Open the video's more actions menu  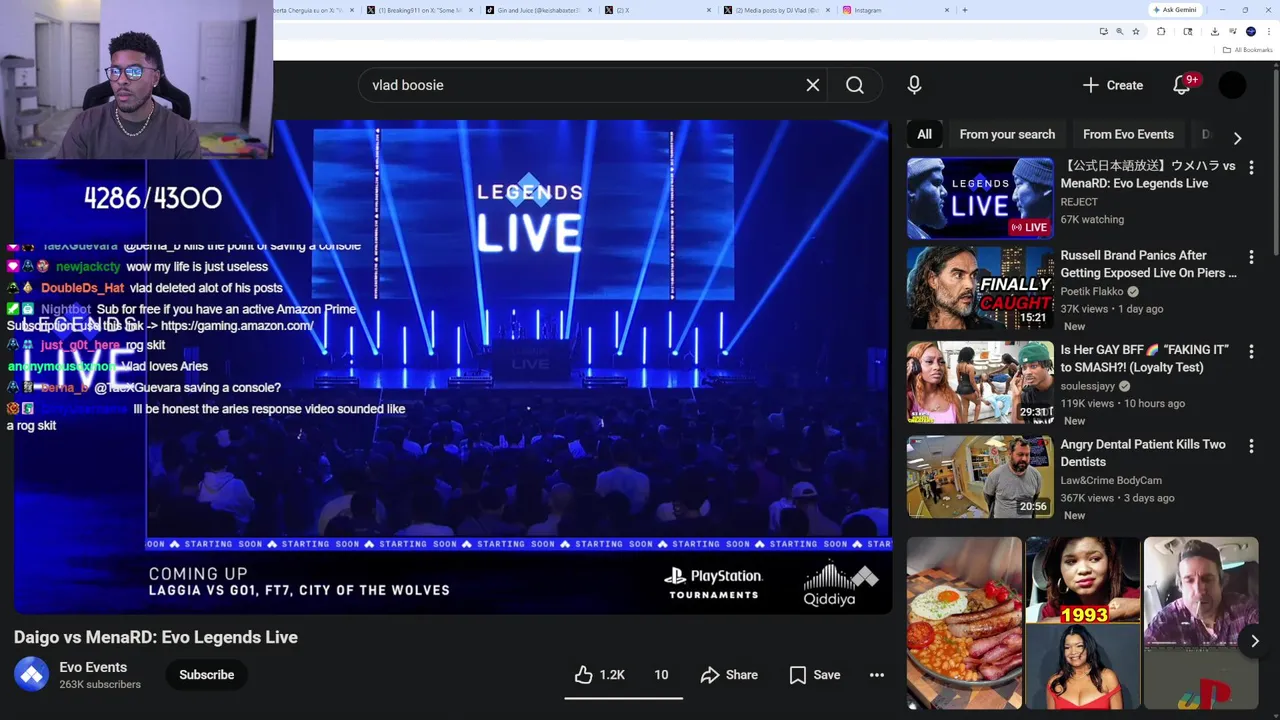coord(877,675)
